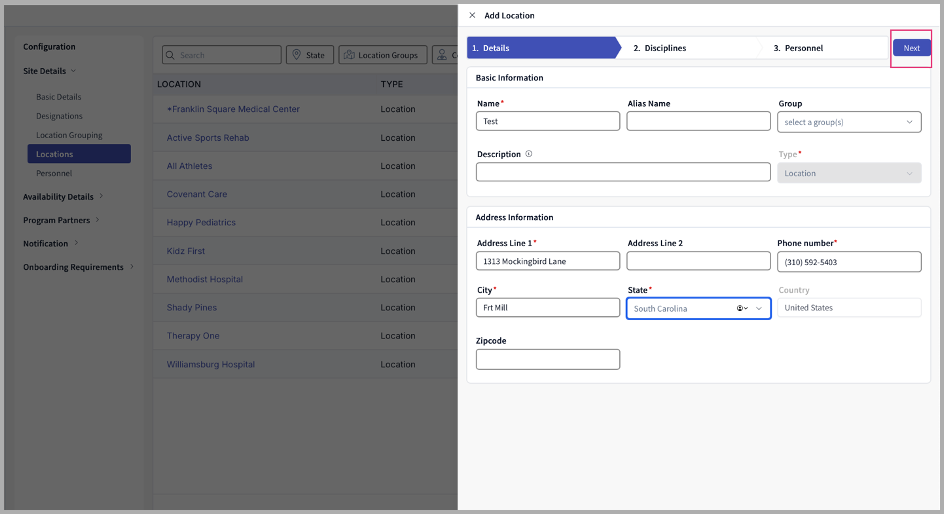The height and width of the screenshot is (514, 944).
Task: Click the search magnifier icon
Action: (x=170, y=55)
